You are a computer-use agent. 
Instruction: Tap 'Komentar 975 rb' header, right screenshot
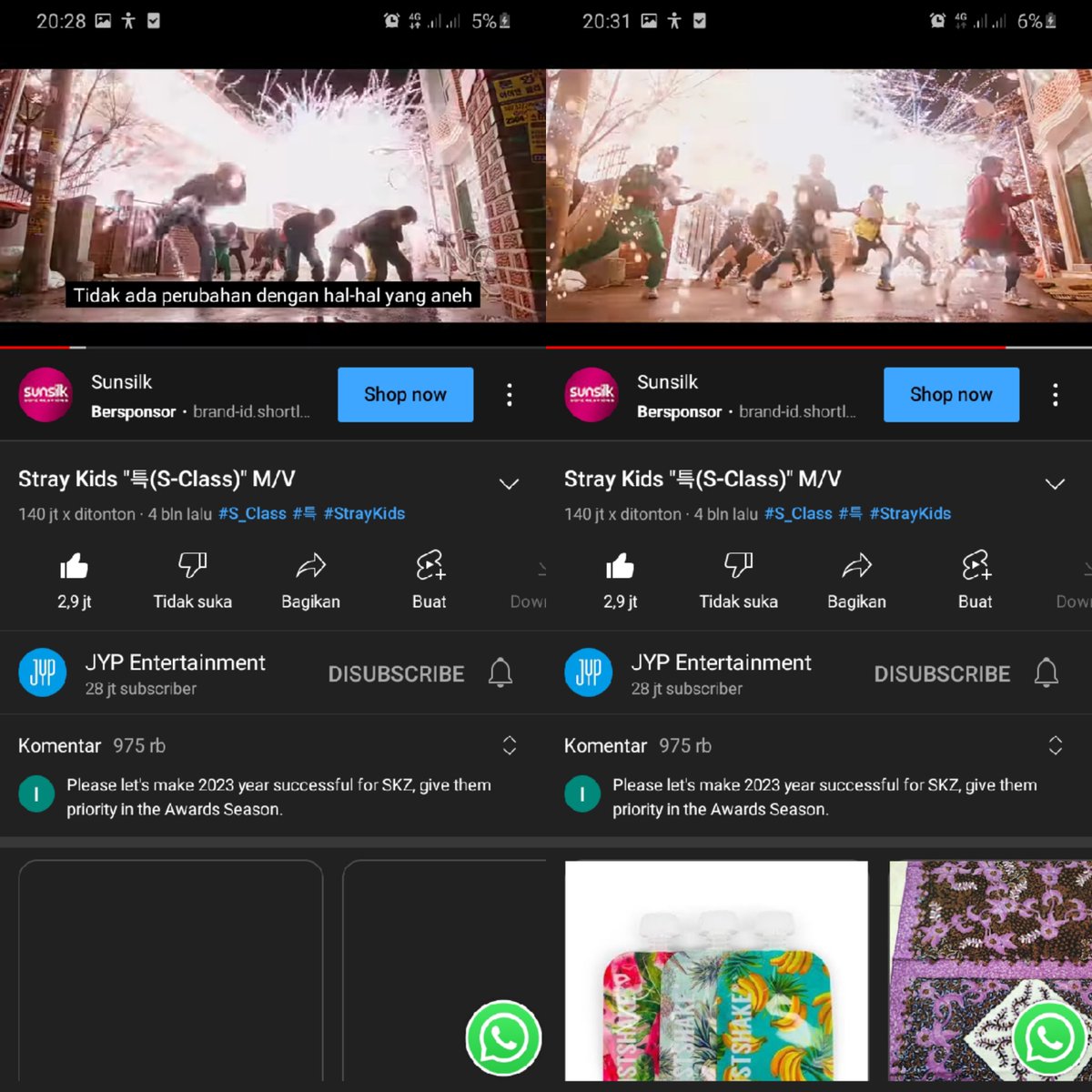coord(638,746)
